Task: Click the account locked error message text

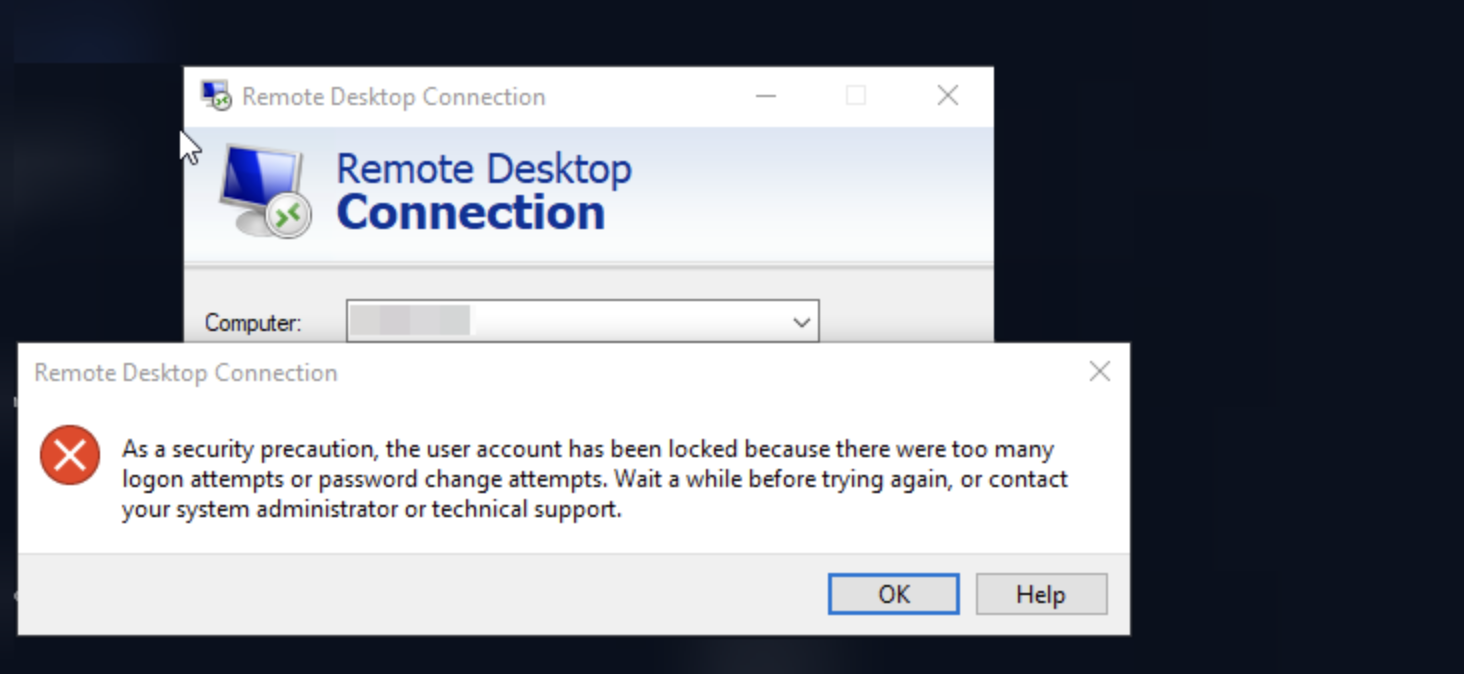Action: tap(590, 479)
